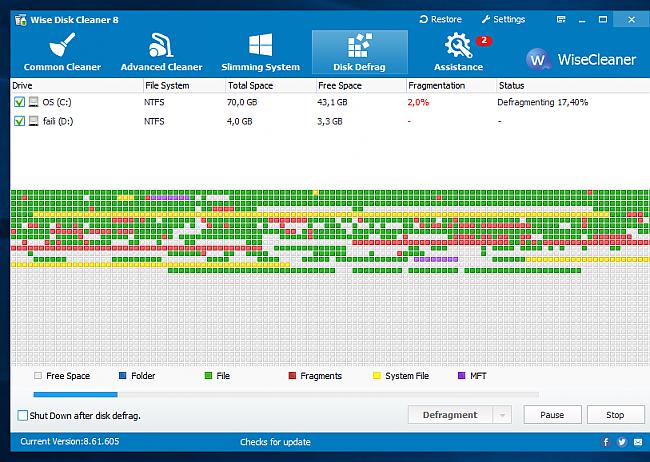Click the faili (D:) drive icon
The image size is (650, 462).
(34, 121)
